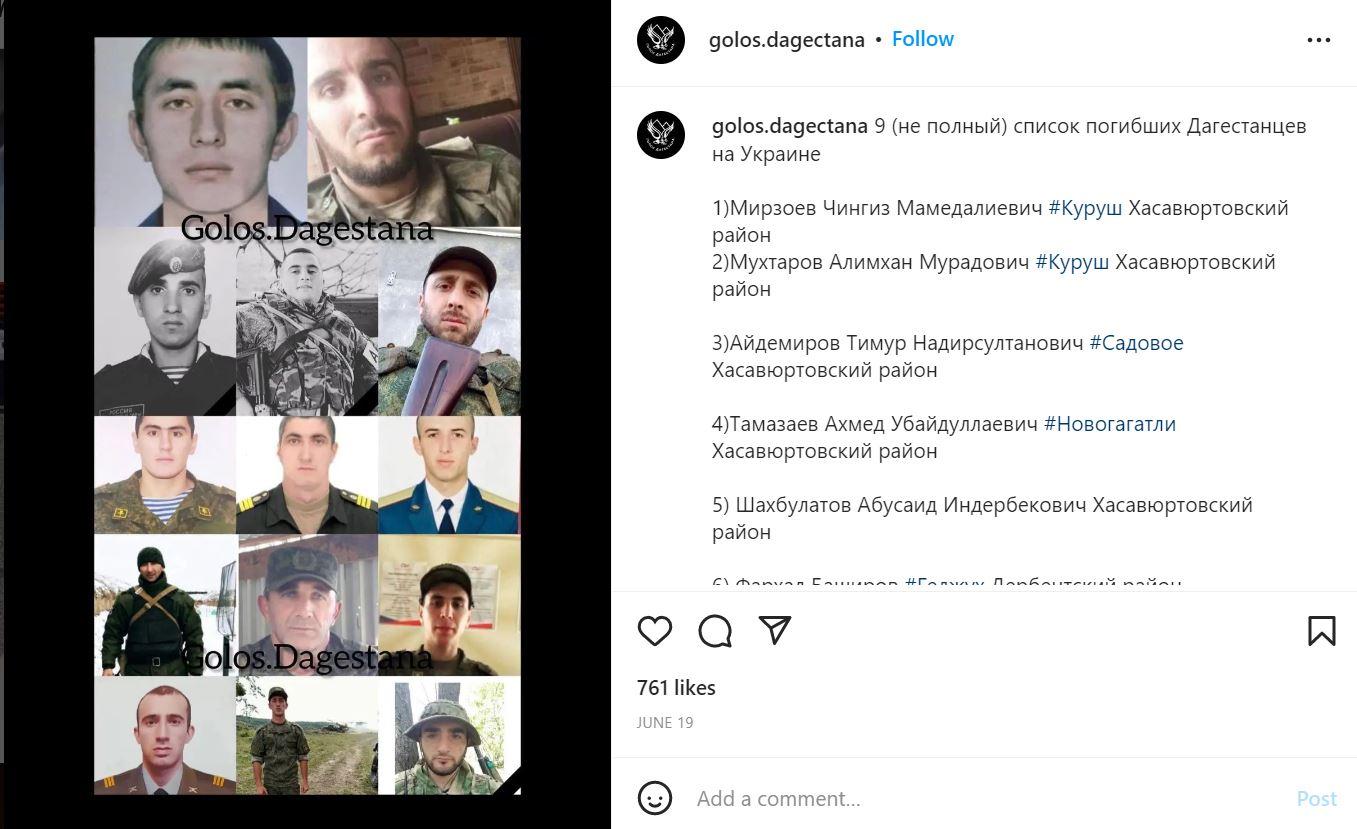Click the profile avatar beside the caption
1357x829 pixels.
(x=661, y=135)
